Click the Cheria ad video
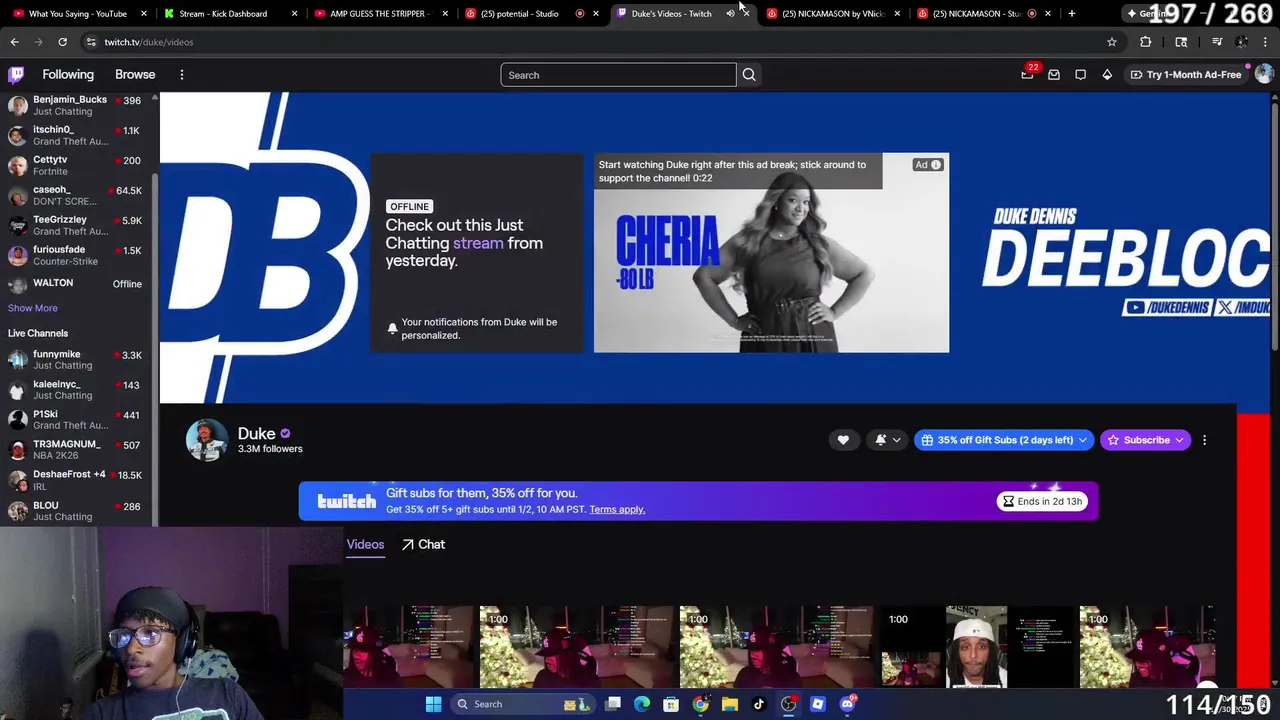 coord(771,253)
